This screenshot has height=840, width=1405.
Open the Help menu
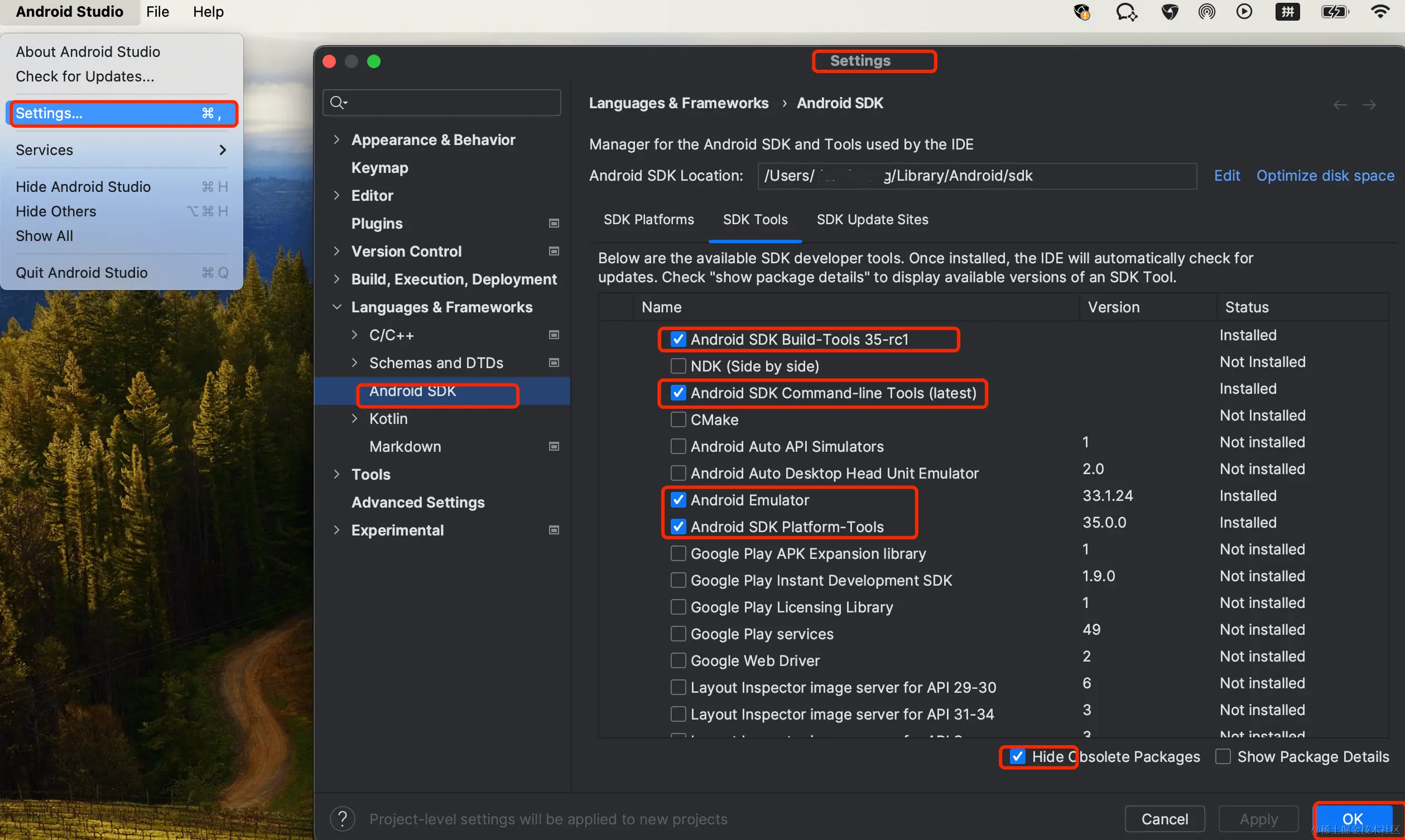(x=208, y=11)
